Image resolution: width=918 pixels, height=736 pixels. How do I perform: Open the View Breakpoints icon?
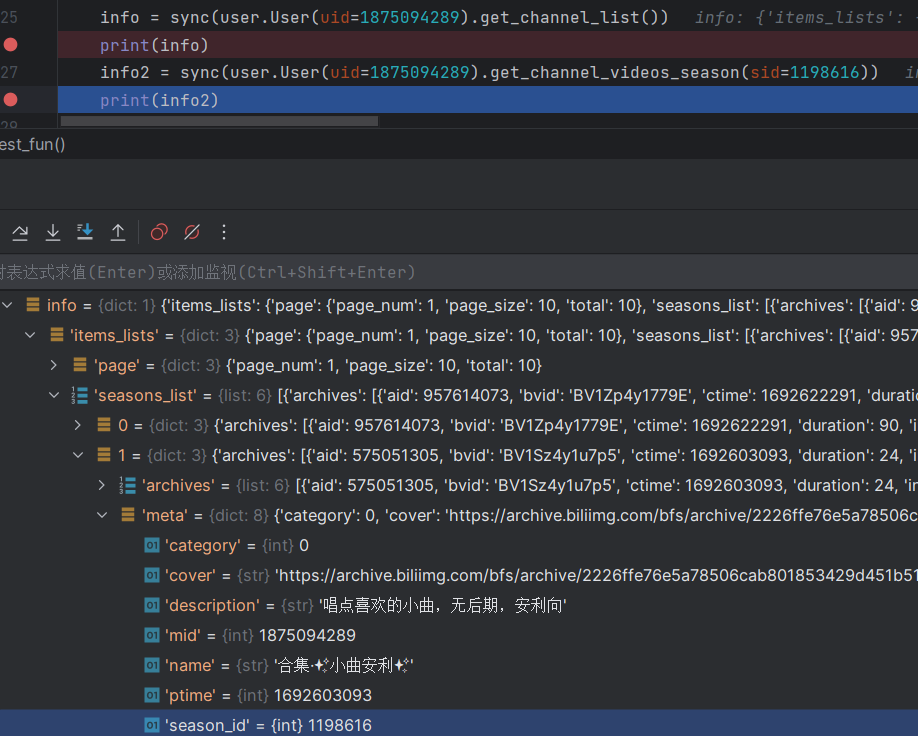pyautogui.click(x=158, y=232)
